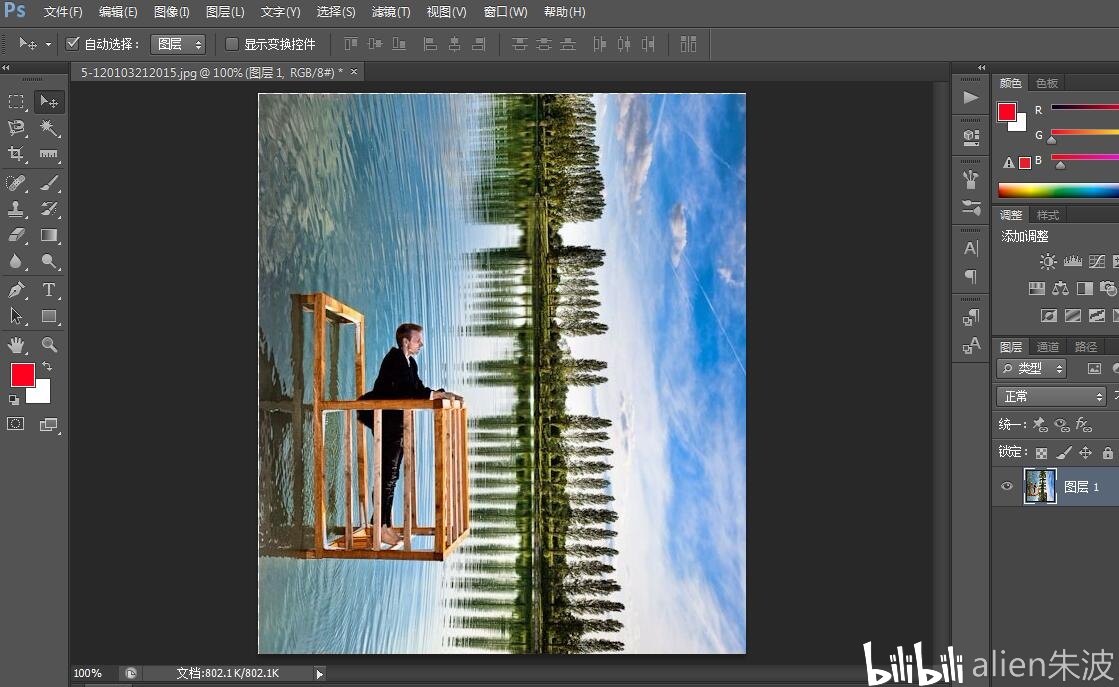1119x687 pixels.
Task: Switch to the 色板 tab
Action: coord(1047,83)
